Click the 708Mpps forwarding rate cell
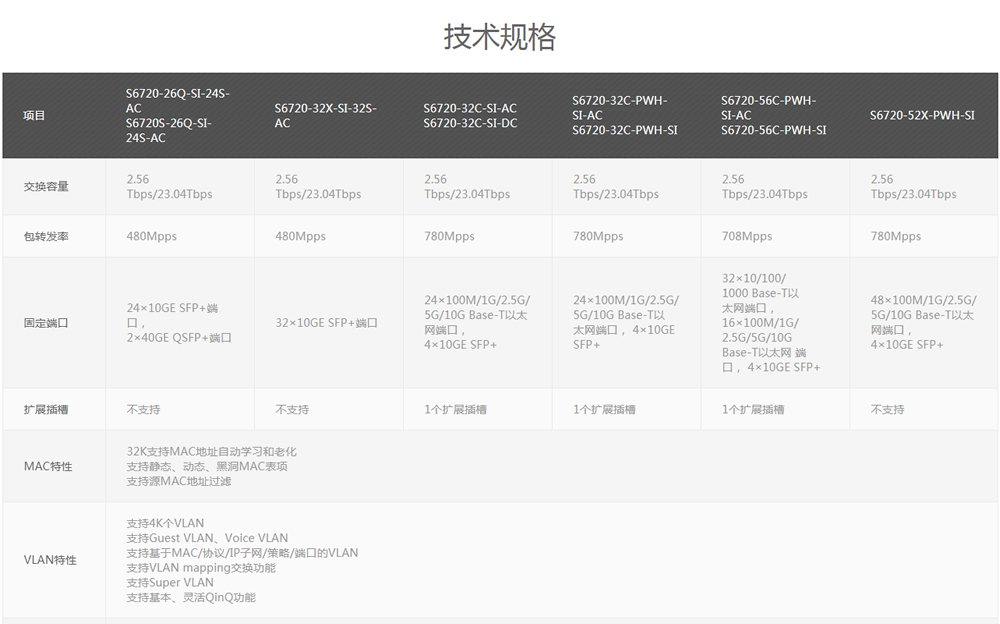Image resolution: width=1000 pixels, height=624 pixels. [x=745, y=236]
